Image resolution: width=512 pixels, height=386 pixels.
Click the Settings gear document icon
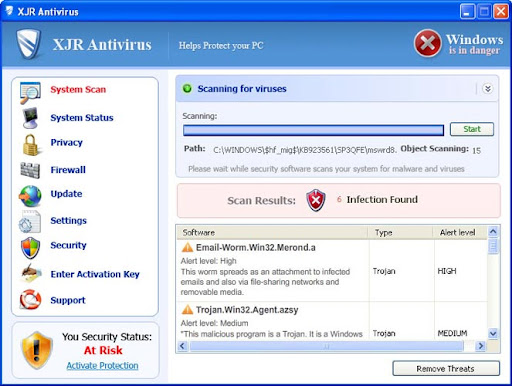30,221
